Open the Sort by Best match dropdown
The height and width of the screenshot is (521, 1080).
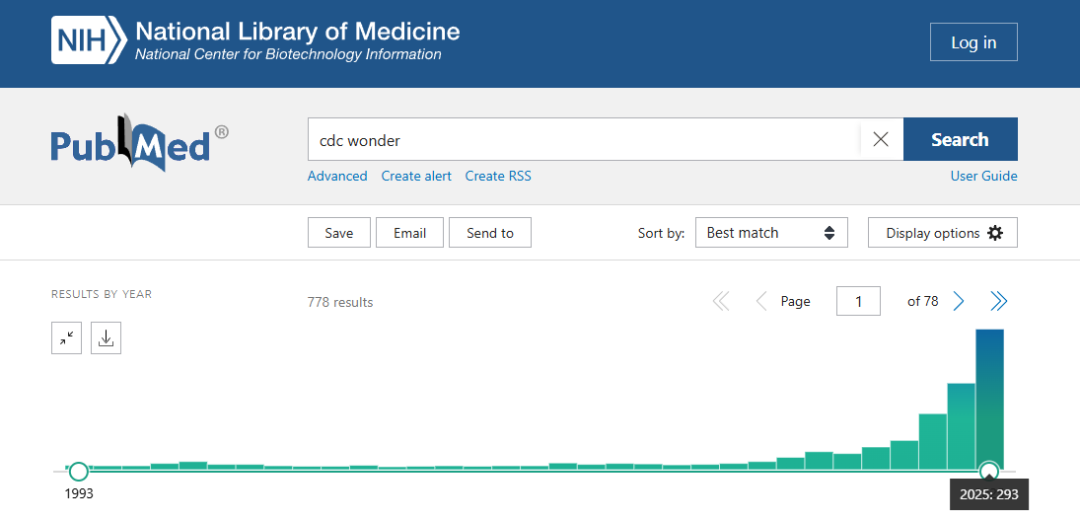point(771,233)
